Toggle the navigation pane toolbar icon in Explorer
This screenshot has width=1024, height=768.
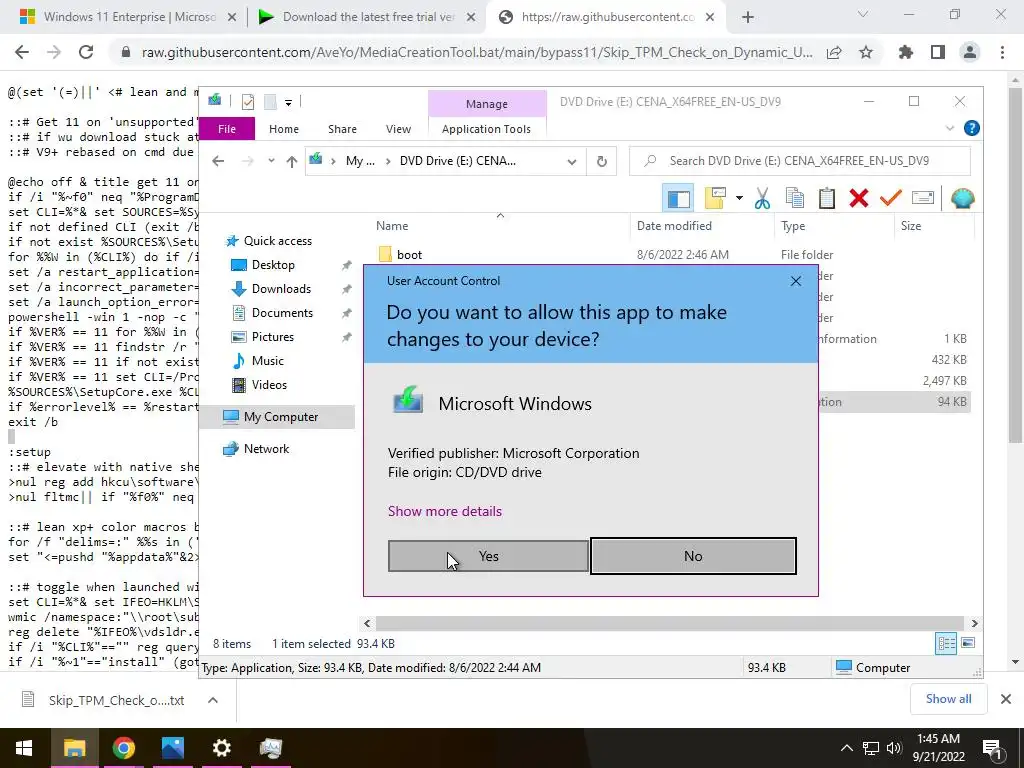pyautogui.click(x=678, y=198)
